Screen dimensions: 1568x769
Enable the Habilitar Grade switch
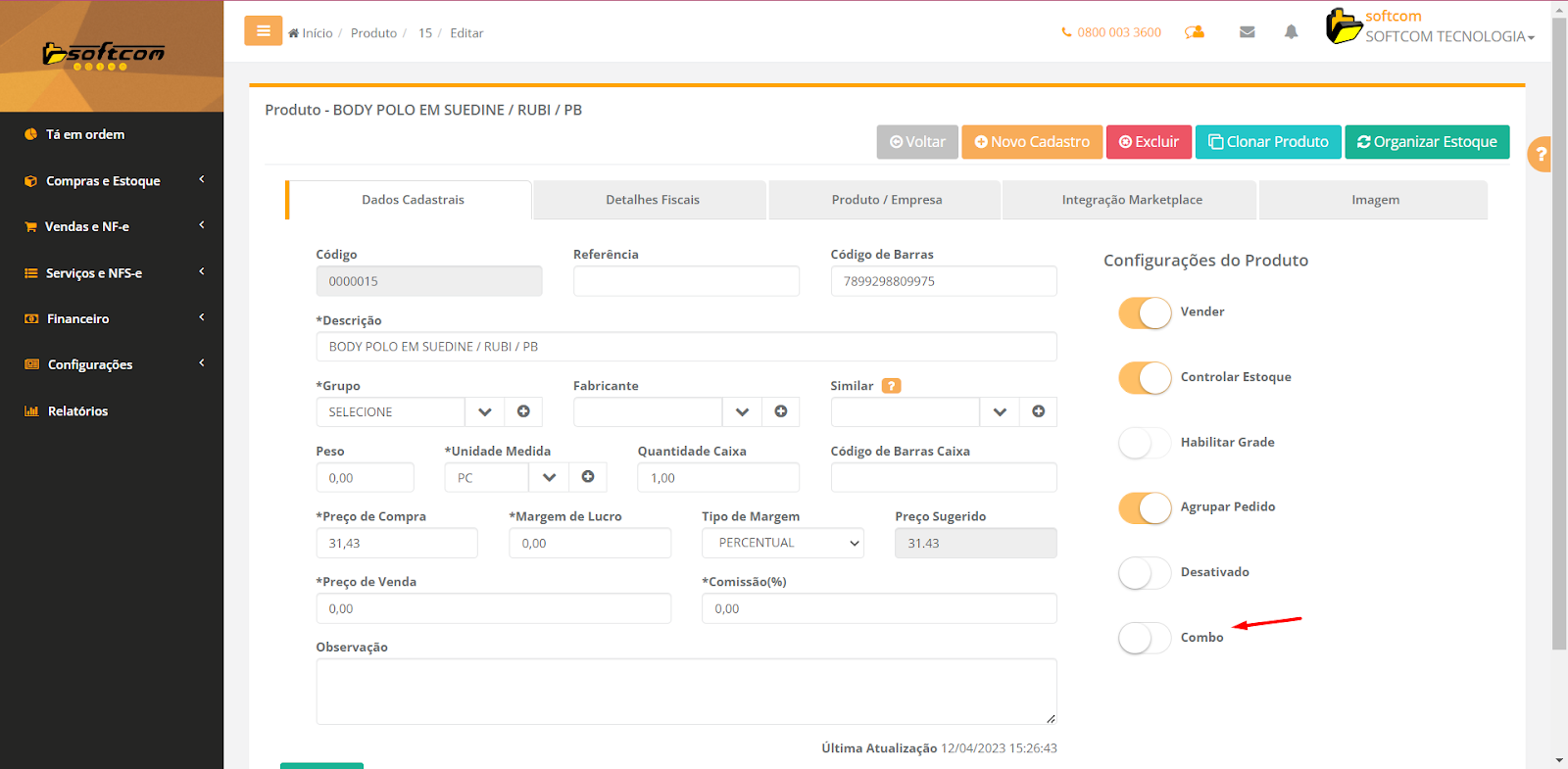pos(1145,443)
